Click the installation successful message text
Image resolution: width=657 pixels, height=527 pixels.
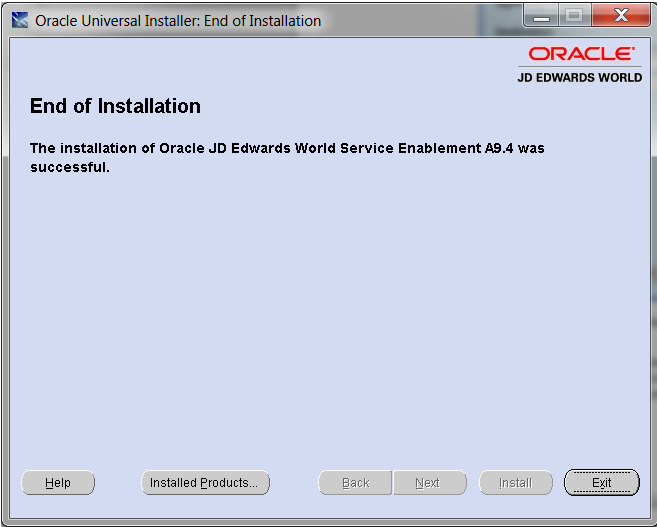point(287,158)
